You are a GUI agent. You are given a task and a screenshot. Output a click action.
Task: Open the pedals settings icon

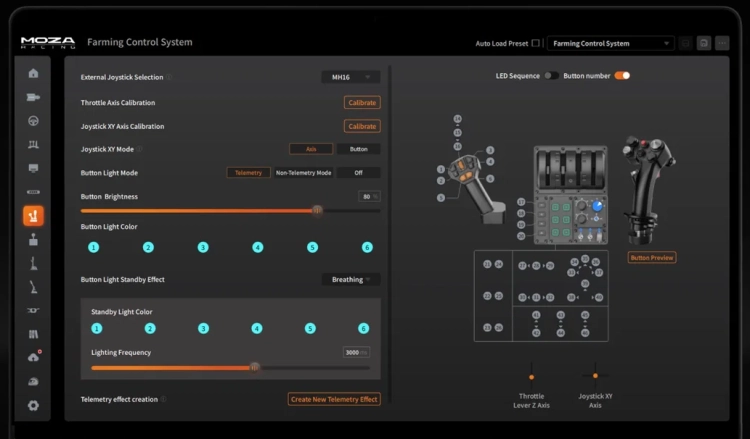33,144
